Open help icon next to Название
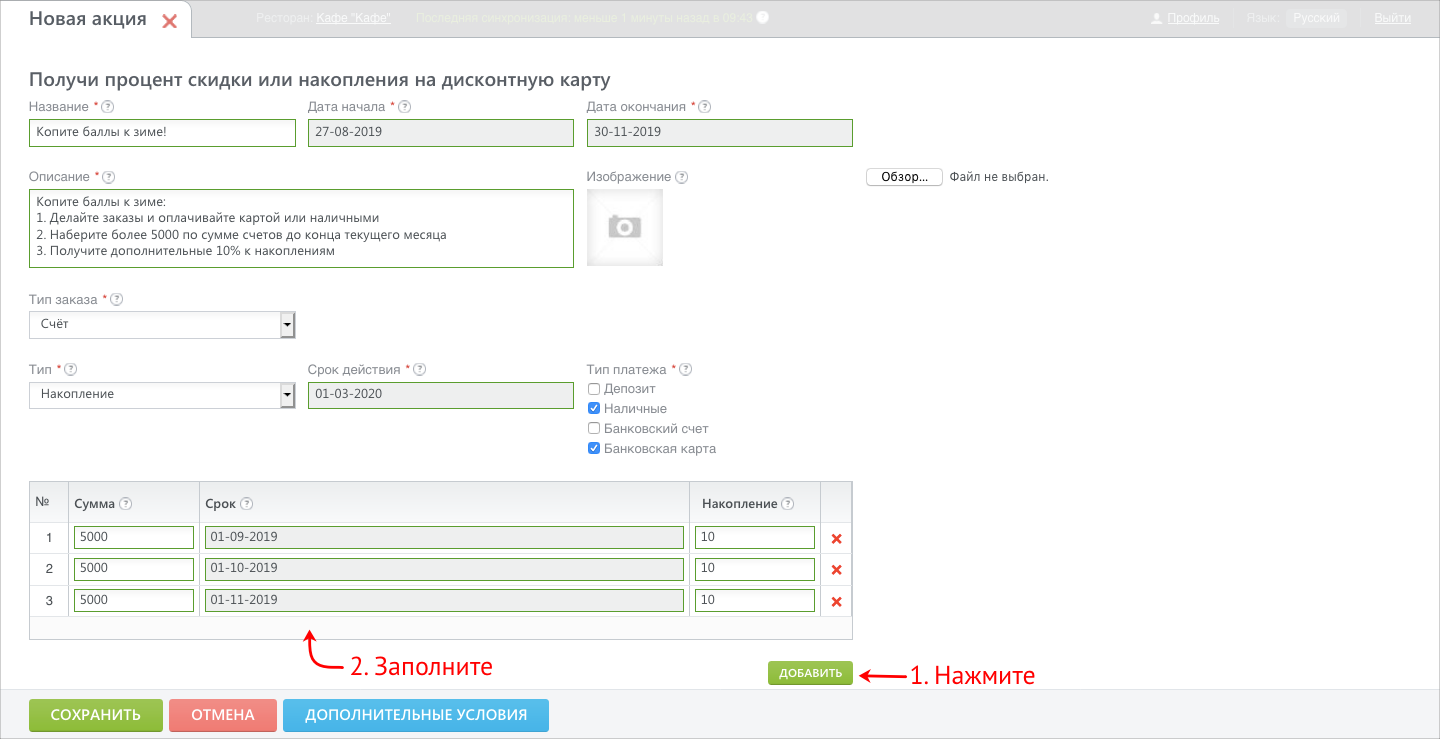Screen dimensions: 1440x739 click(108, 107)
